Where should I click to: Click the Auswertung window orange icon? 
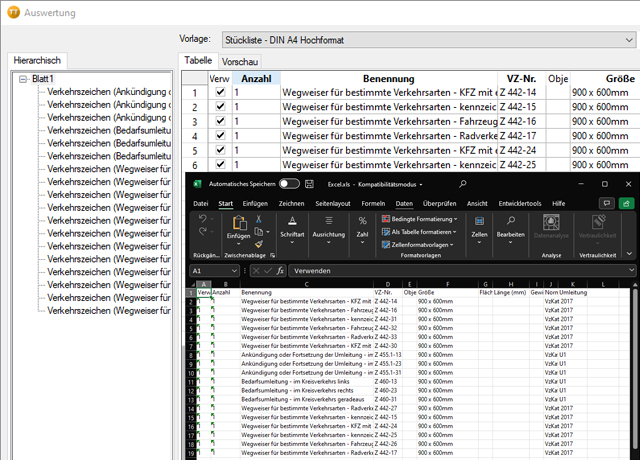[13, 12]
